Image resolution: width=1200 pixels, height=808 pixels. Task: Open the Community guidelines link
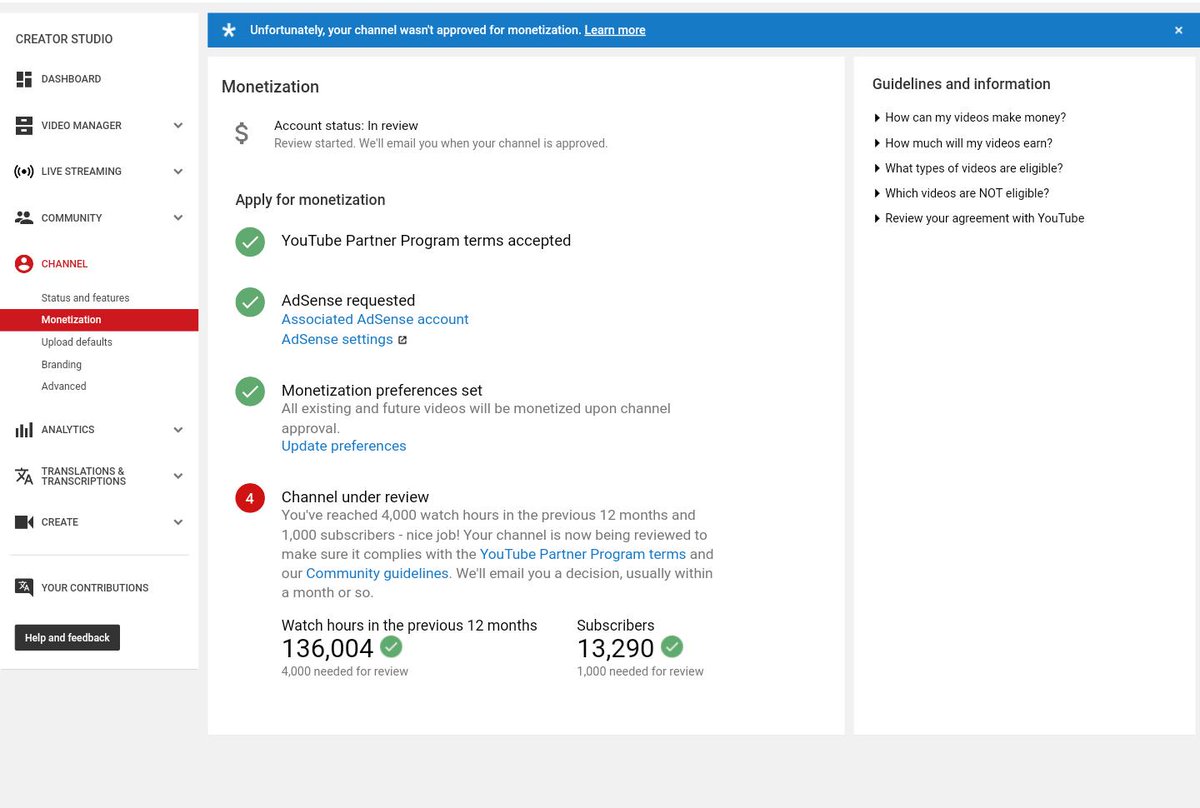(377, 574)
